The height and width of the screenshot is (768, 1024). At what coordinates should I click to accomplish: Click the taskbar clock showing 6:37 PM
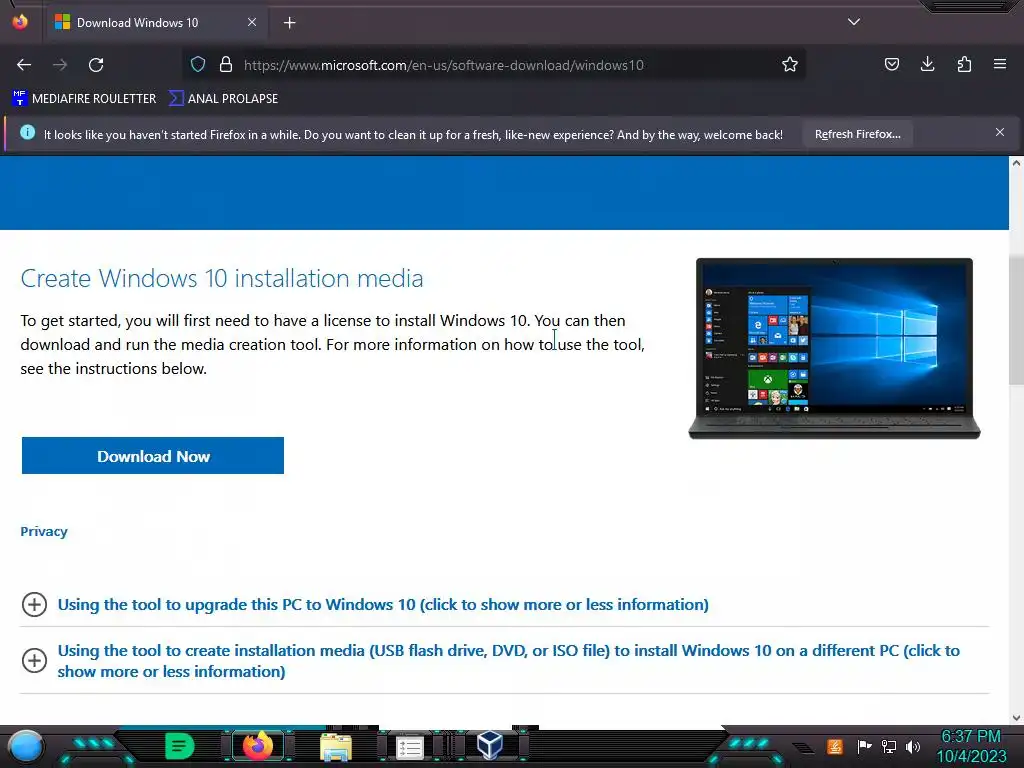[x=971, y=746]
